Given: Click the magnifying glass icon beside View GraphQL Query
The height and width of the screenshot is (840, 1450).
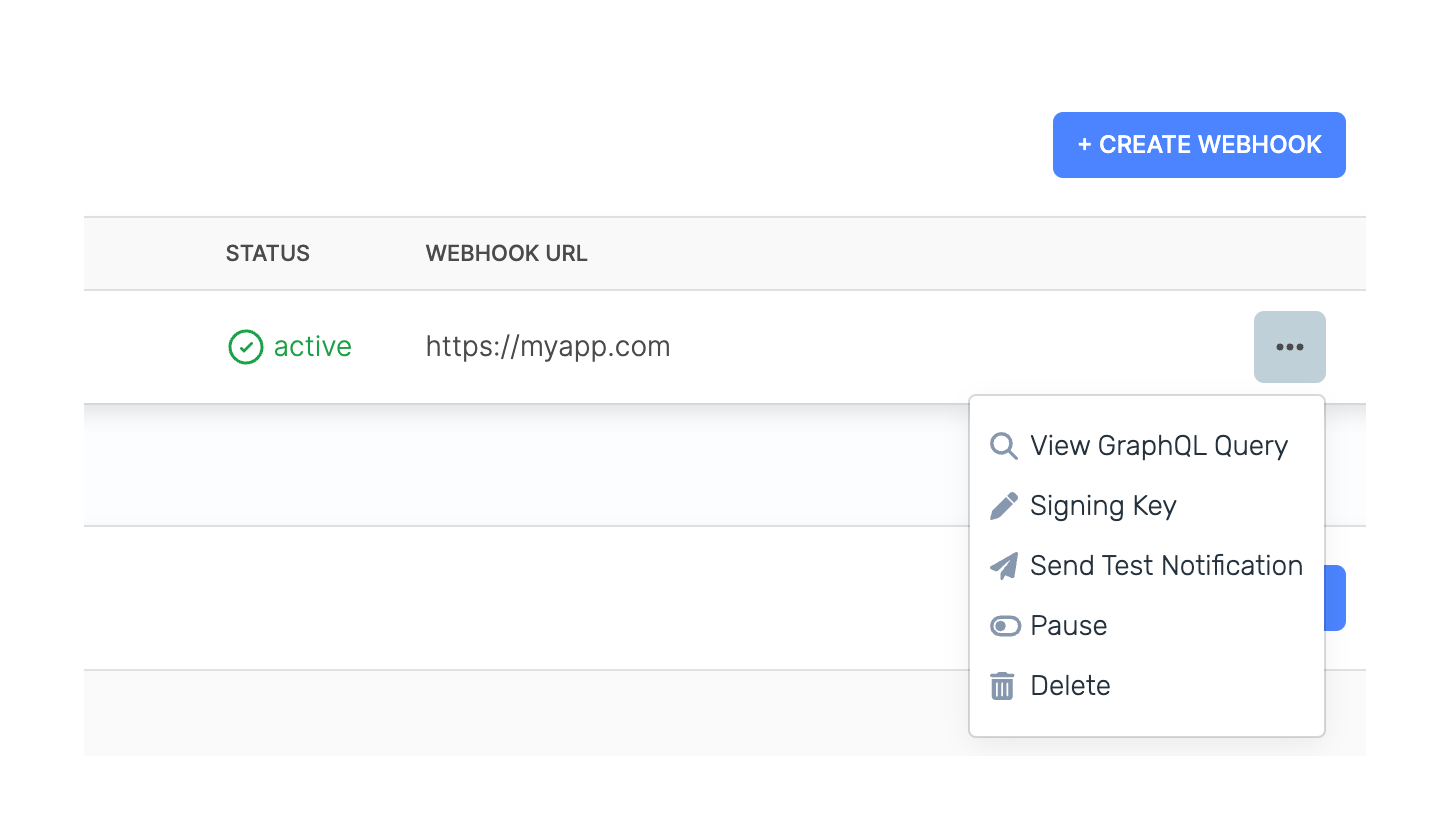Looking at the screenshot, I should tap(1003, 446).
